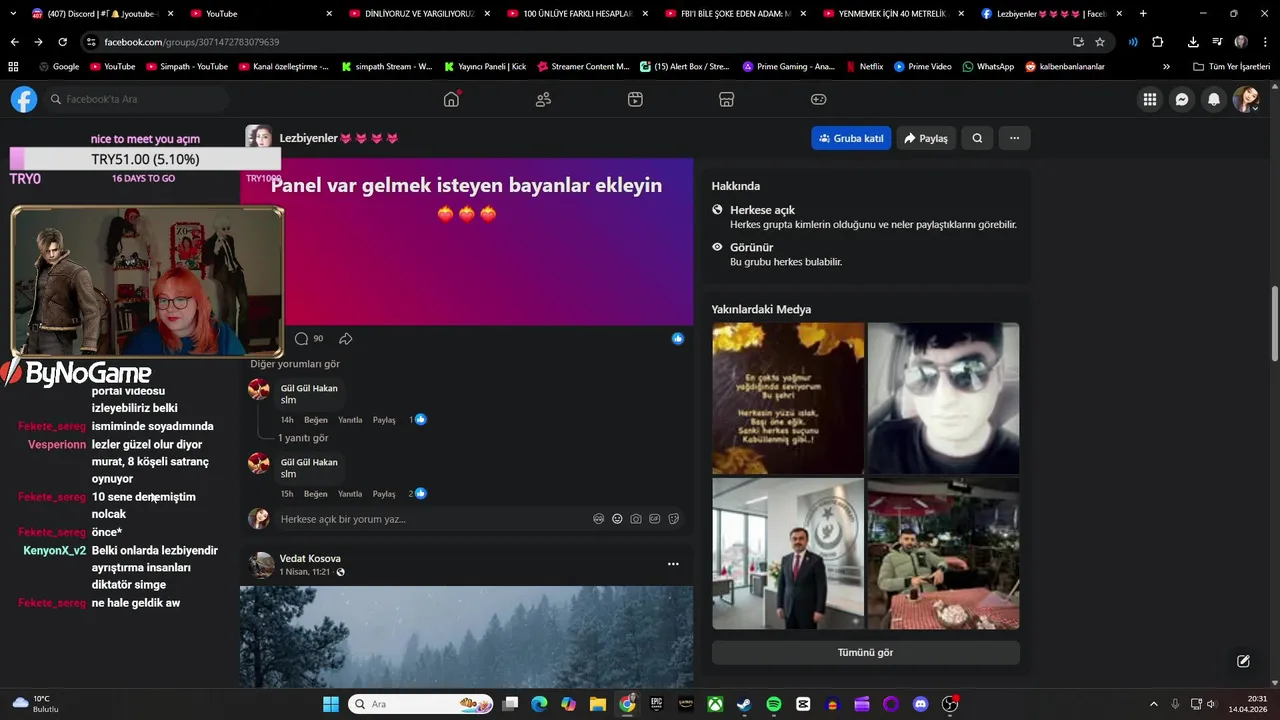The image size is (1280, 720).
Task: Open the "Tüm Yer İşaretleri" bookmarks folder
Action: click(x=1232, y=66)
